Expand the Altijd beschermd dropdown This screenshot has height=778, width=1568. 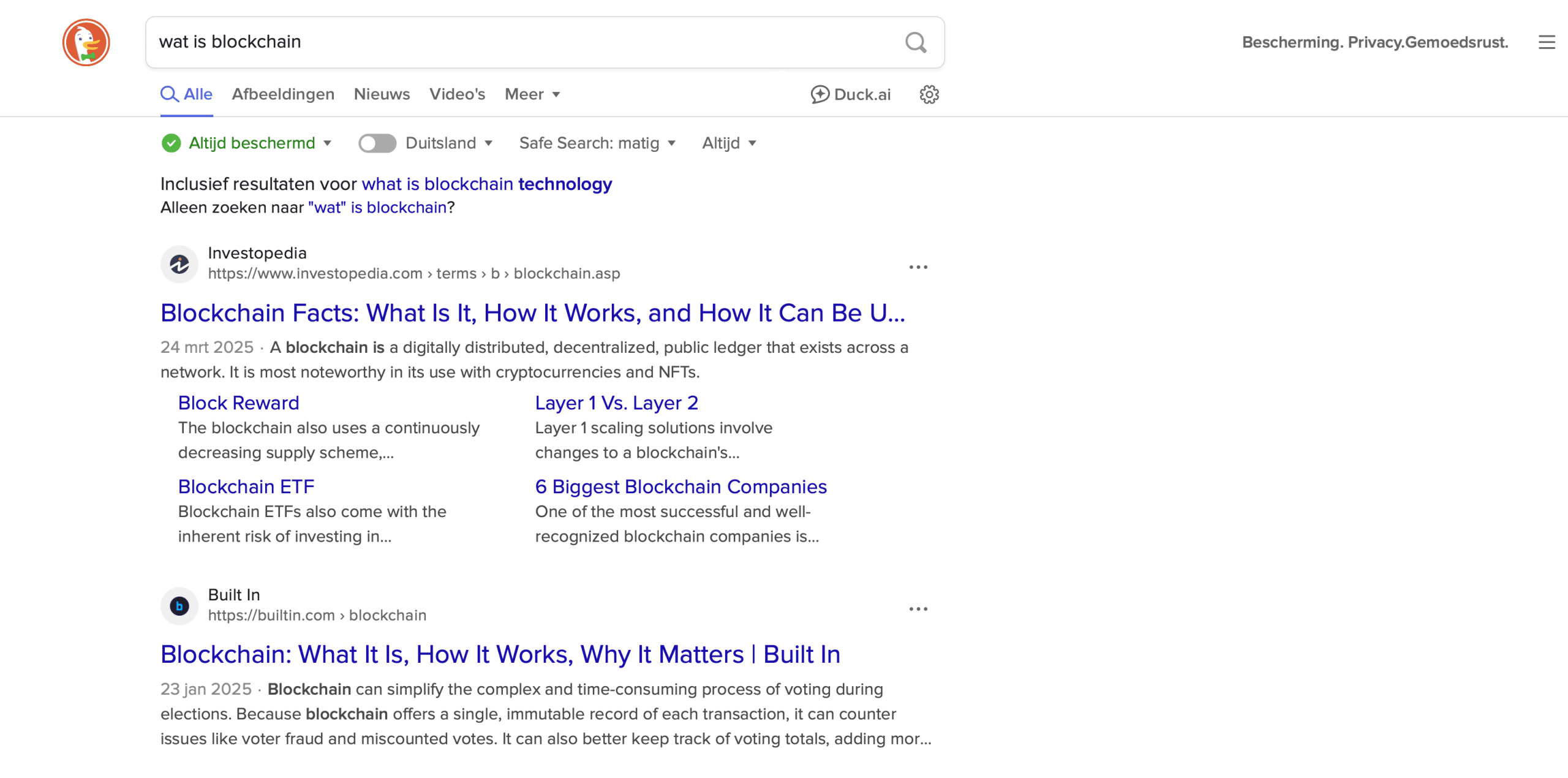tap(260, 143)
